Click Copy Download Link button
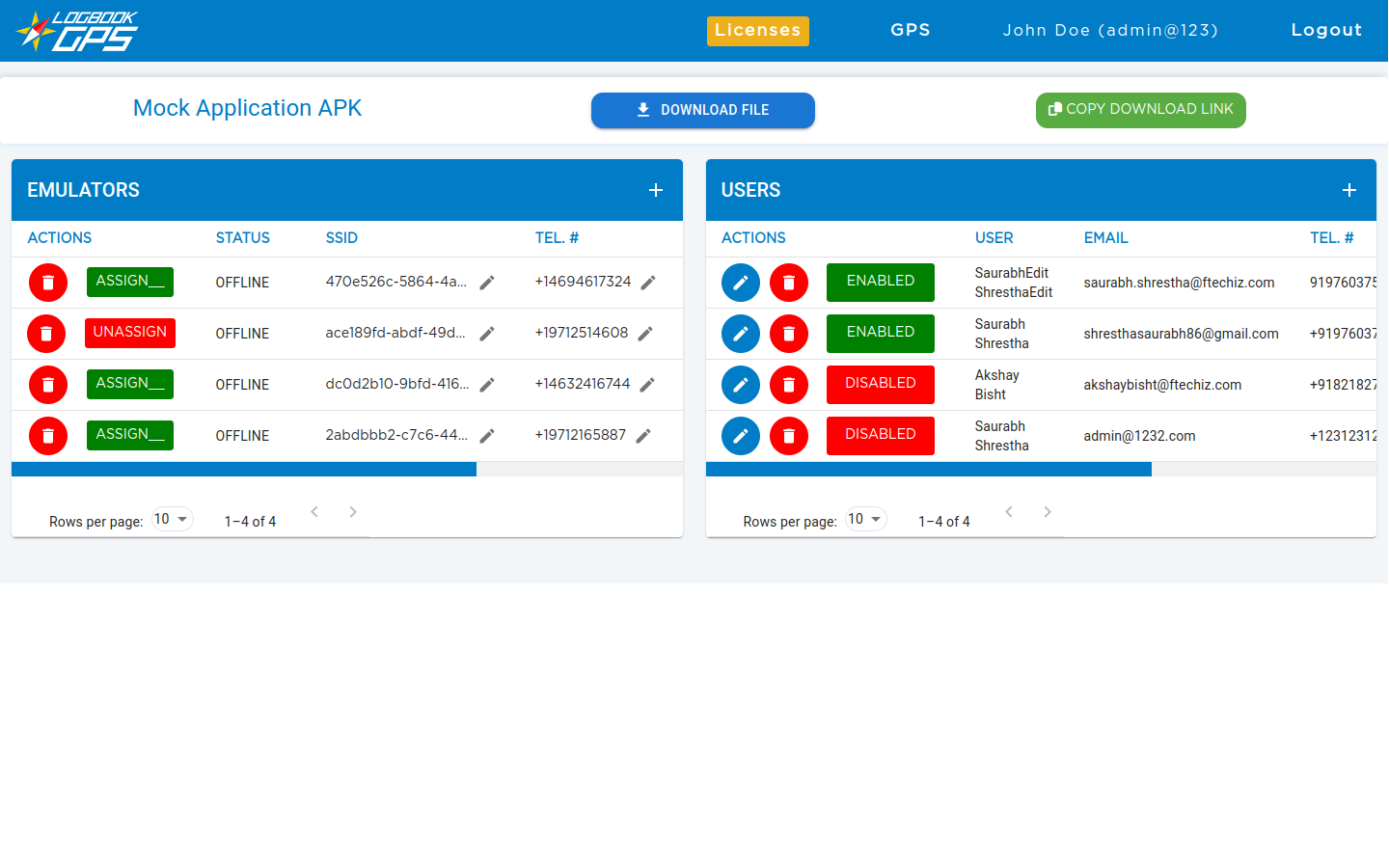The image size is (1389, 868). pyautogui.click(x=1140, y=110)
